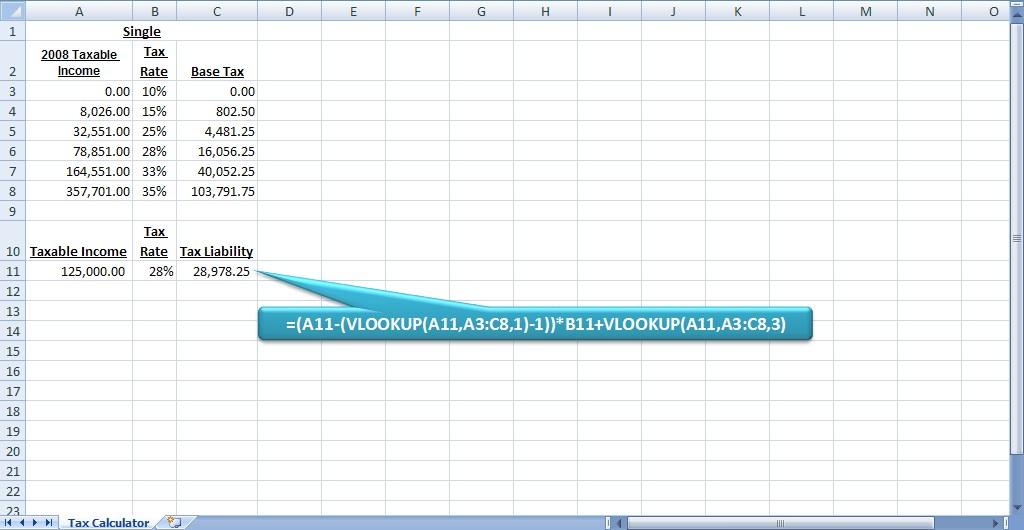Click the vertical scrollbar thumb
1024x530 pixels.
[x=1017, y=238]
